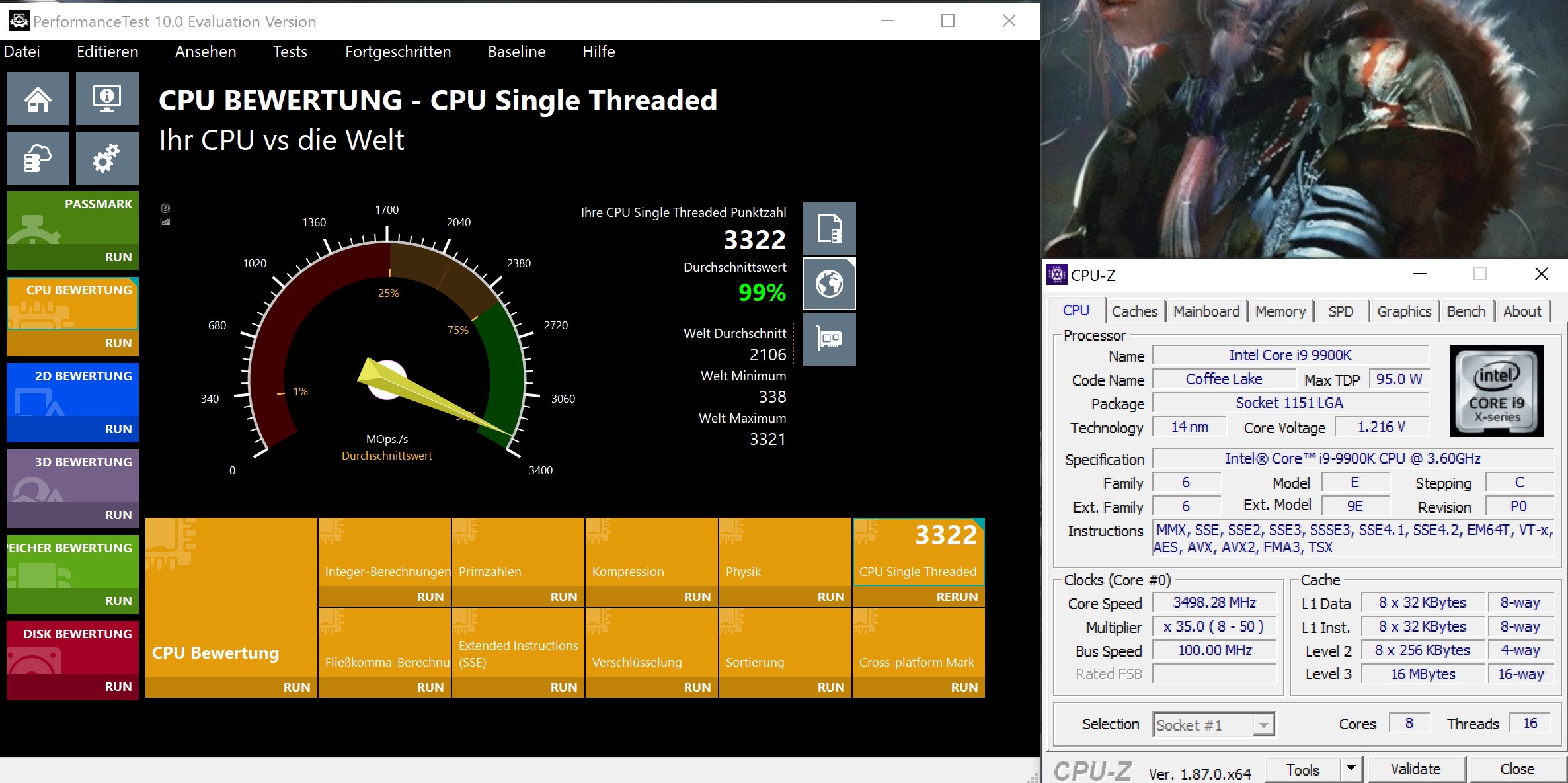Click the Tools button in CPU-Z
The height and width of the screenshot is (783, 1568).
coord(1303,769)
